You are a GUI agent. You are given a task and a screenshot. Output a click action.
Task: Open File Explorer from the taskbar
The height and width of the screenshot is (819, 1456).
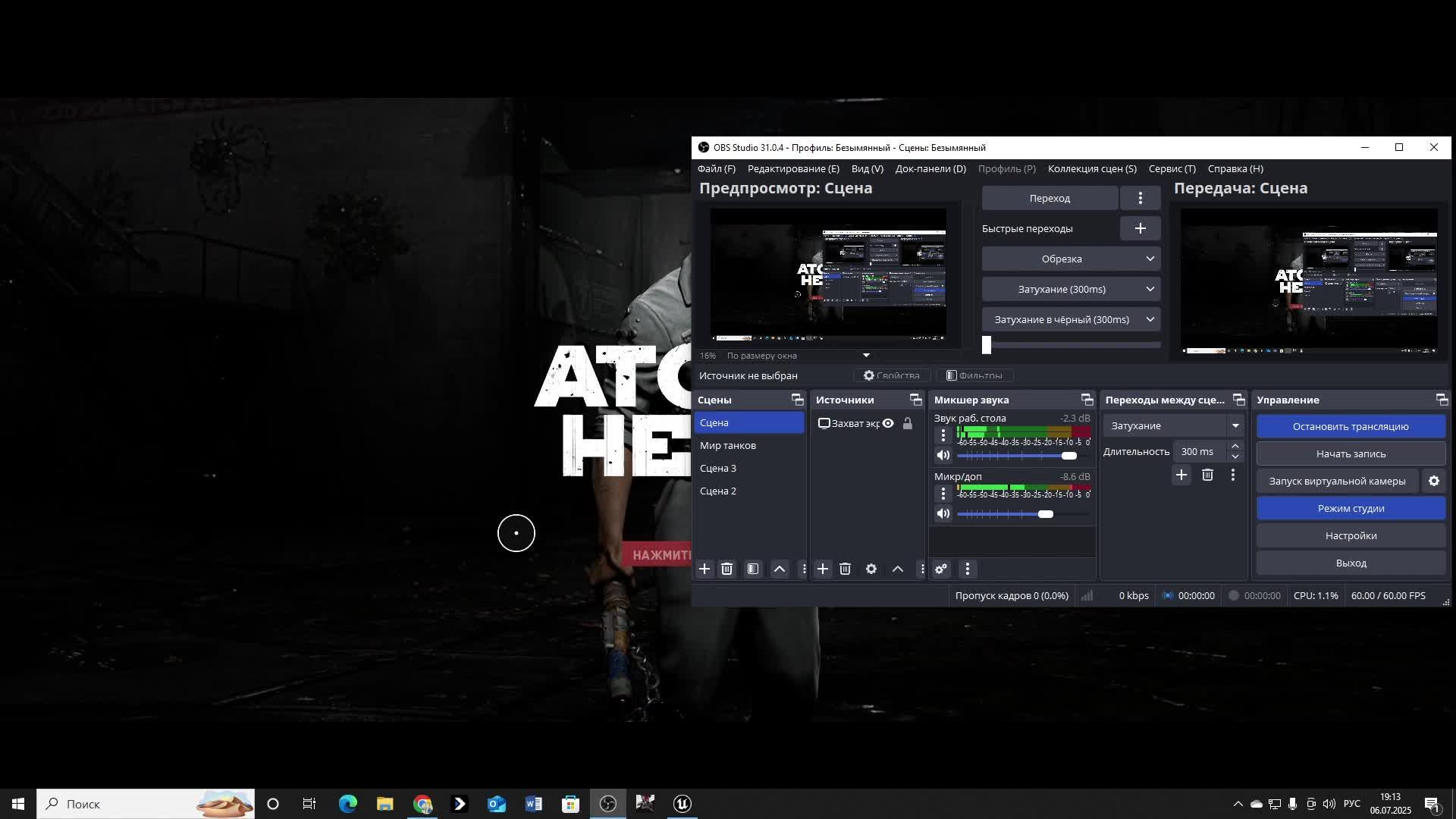pyautogui.click(x=384, y=804)
